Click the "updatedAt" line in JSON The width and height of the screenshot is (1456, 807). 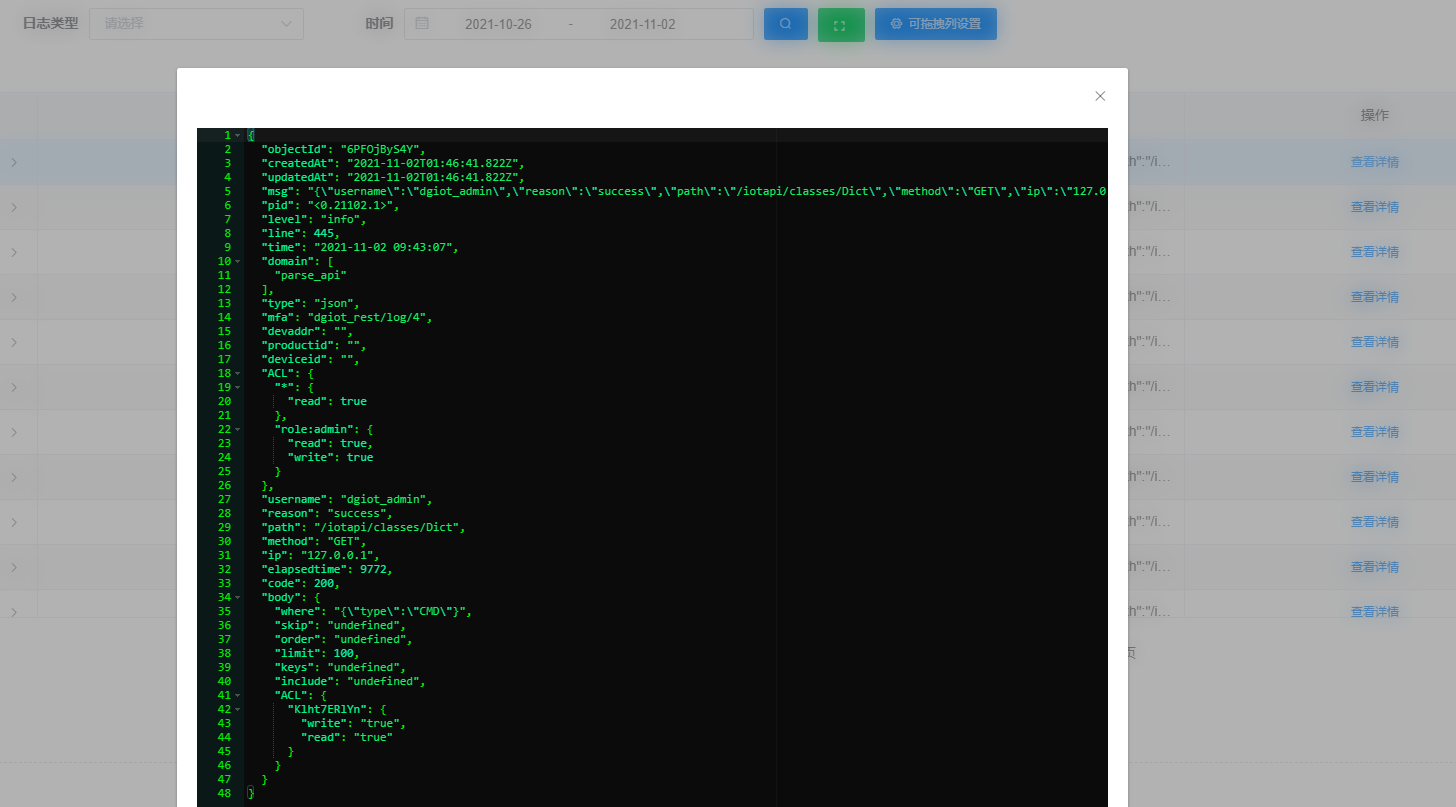pyautogui.click(x=393, y=177)
